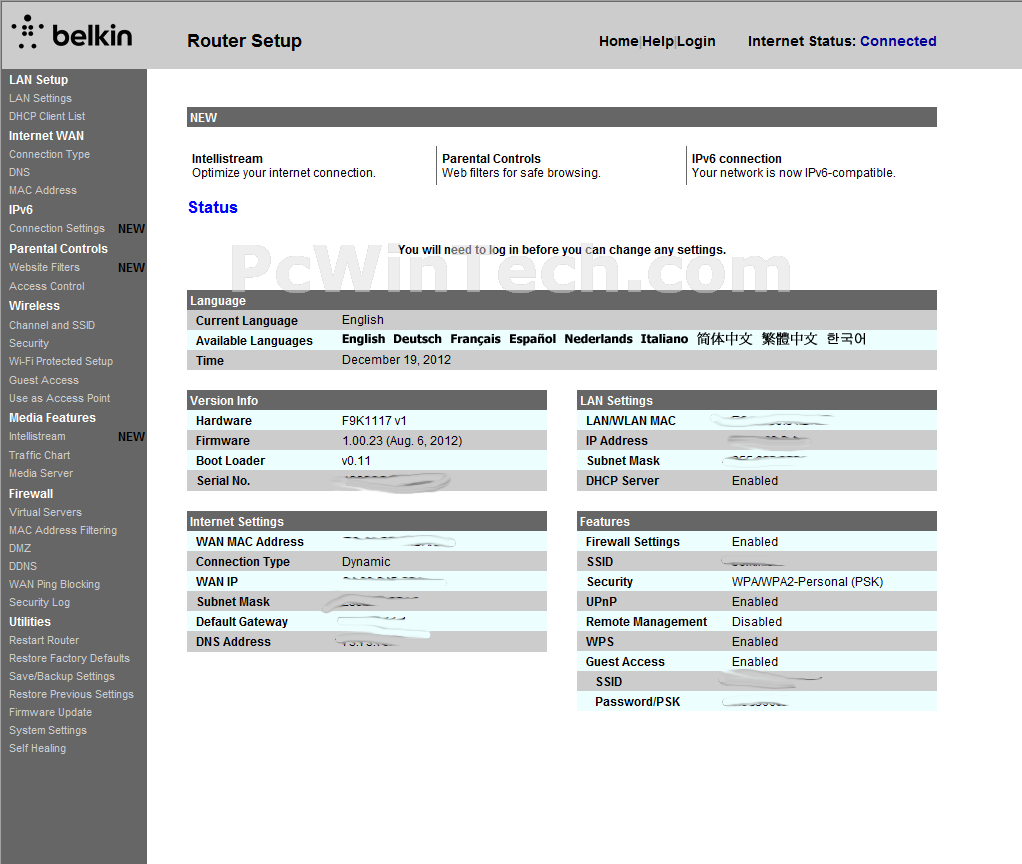Click the WPA/WPA2-Personal (PSK) security value
Screen dimensions: 1022x864
808,582
